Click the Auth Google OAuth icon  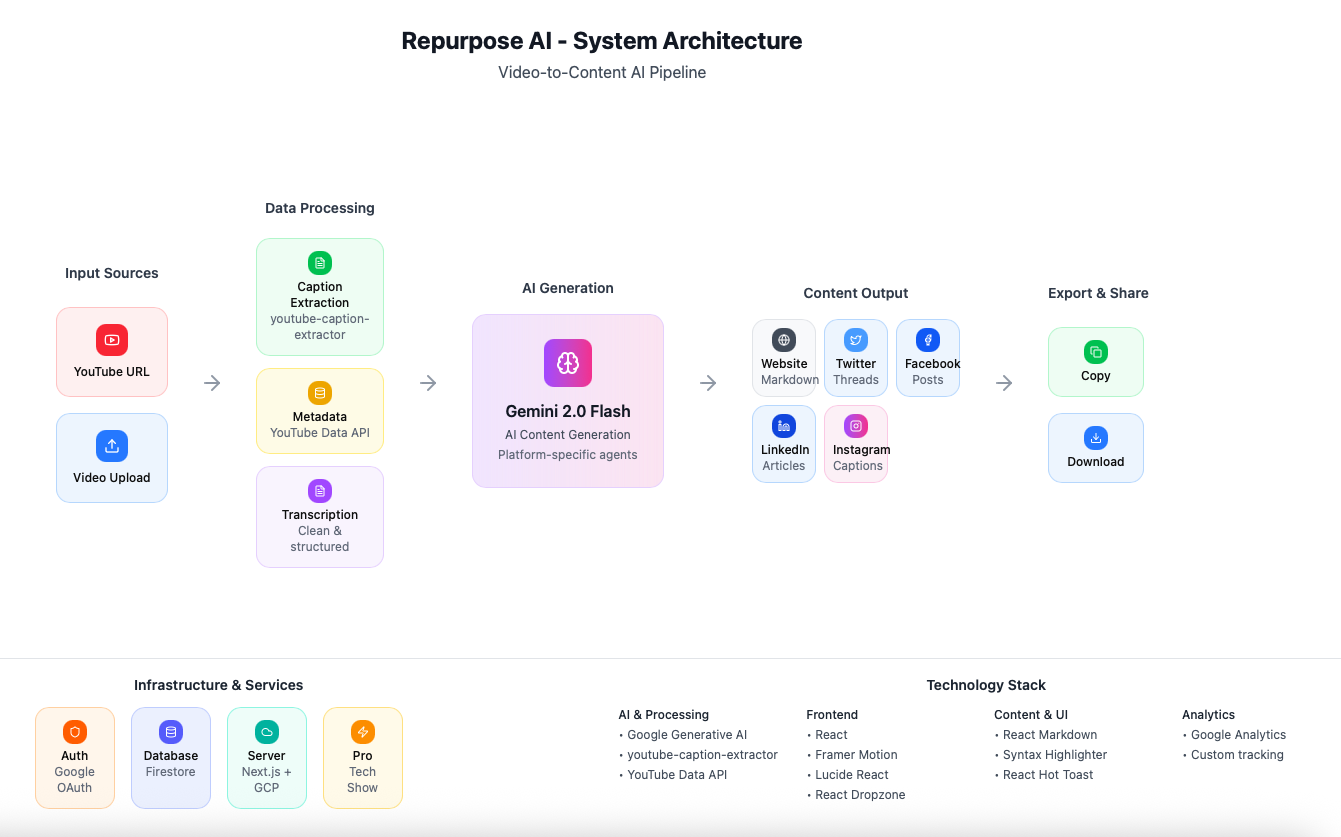(75, 732)
